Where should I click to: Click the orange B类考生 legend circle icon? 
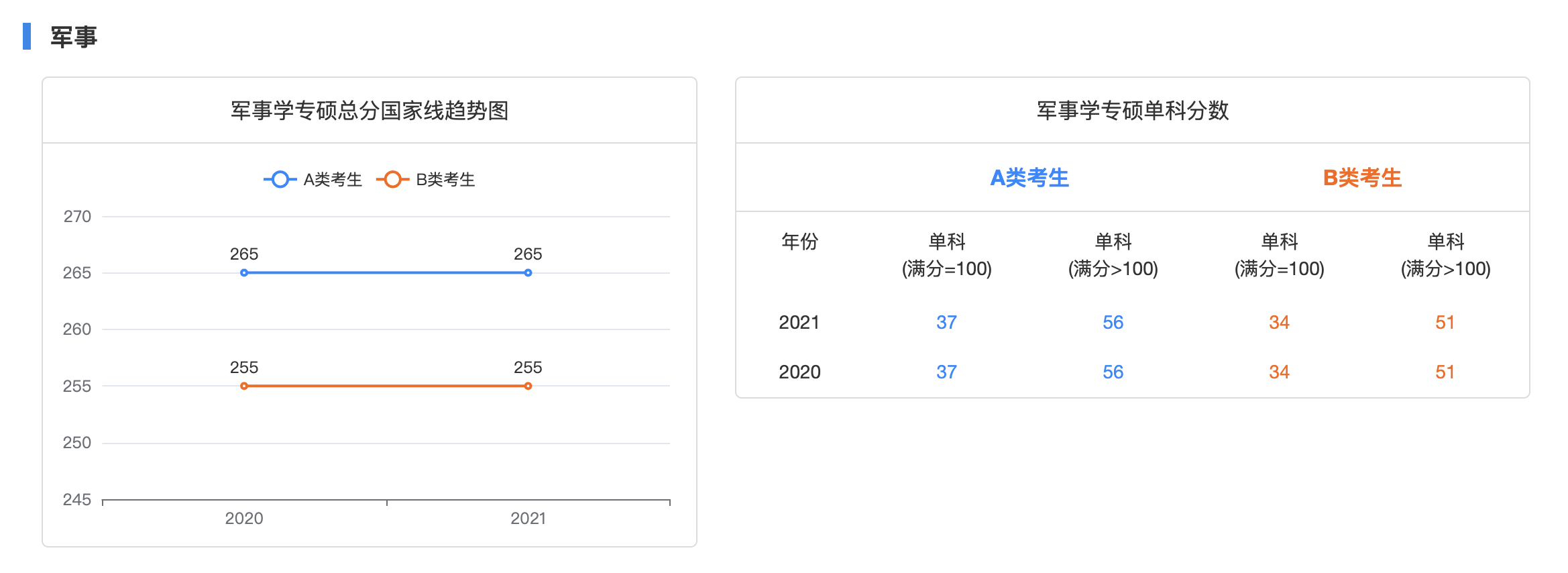(393, 180)
